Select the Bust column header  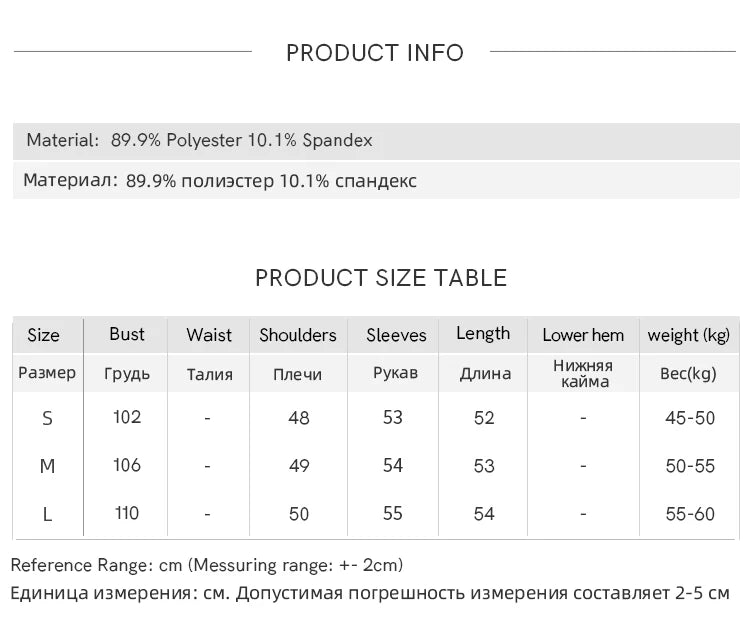127,334
